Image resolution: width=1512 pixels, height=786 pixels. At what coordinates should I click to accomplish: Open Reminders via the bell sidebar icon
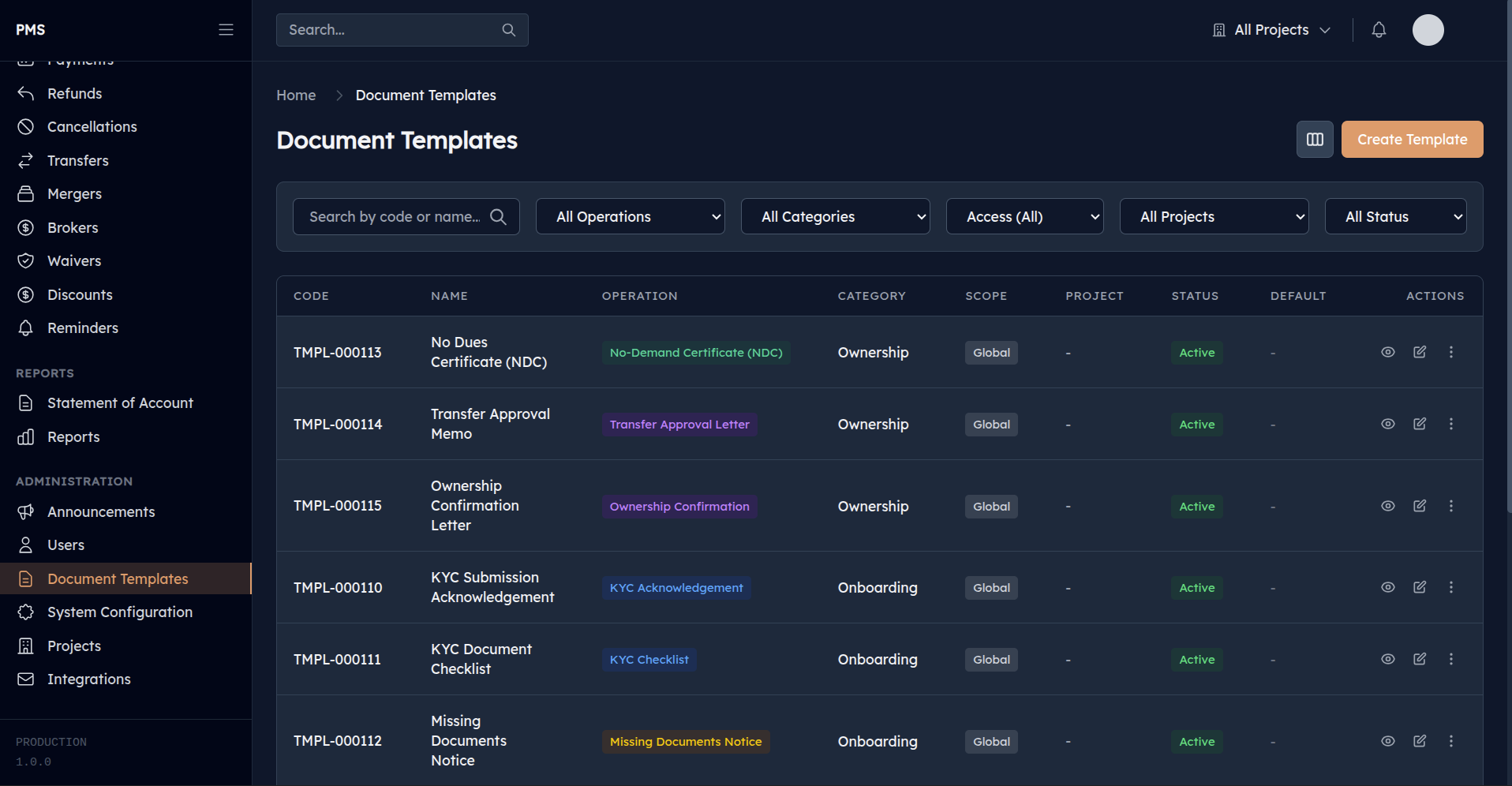(x=25, y=327)
